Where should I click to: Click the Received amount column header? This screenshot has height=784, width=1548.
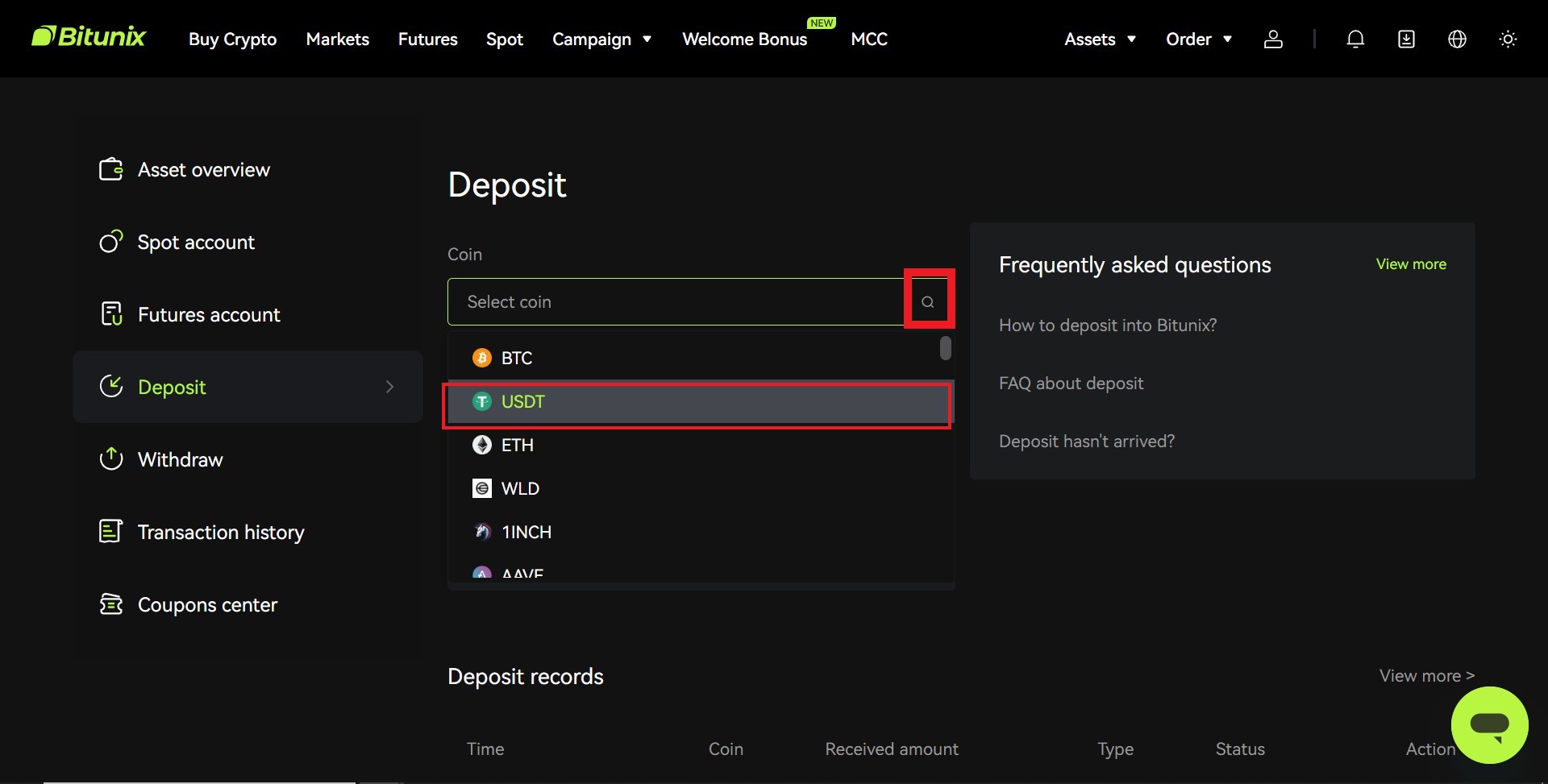pyautogui.click(x=892, y=749)
